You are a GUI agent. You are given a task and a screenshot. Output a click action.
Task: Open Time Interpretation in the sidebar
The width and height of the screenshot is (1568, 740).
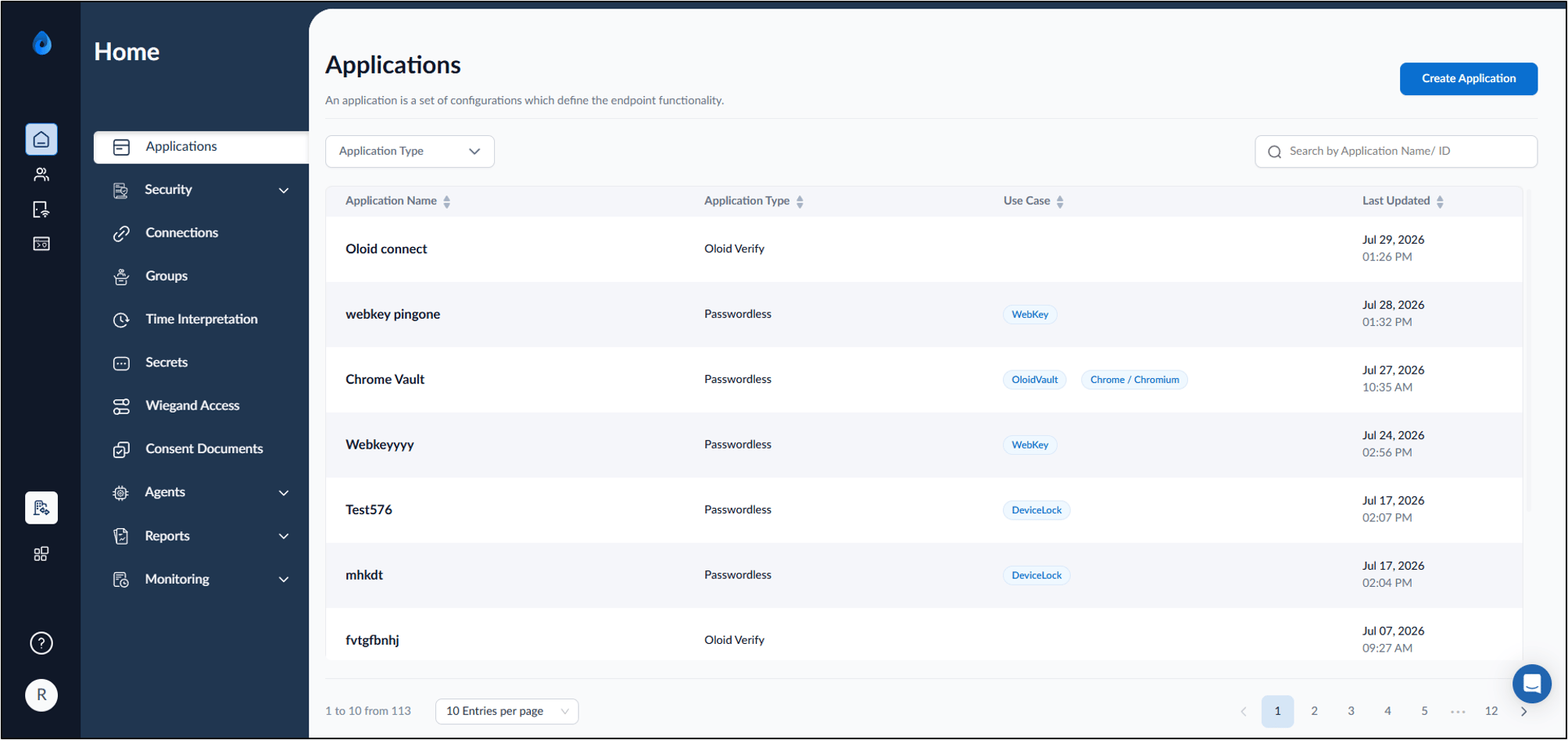[201, 319]
